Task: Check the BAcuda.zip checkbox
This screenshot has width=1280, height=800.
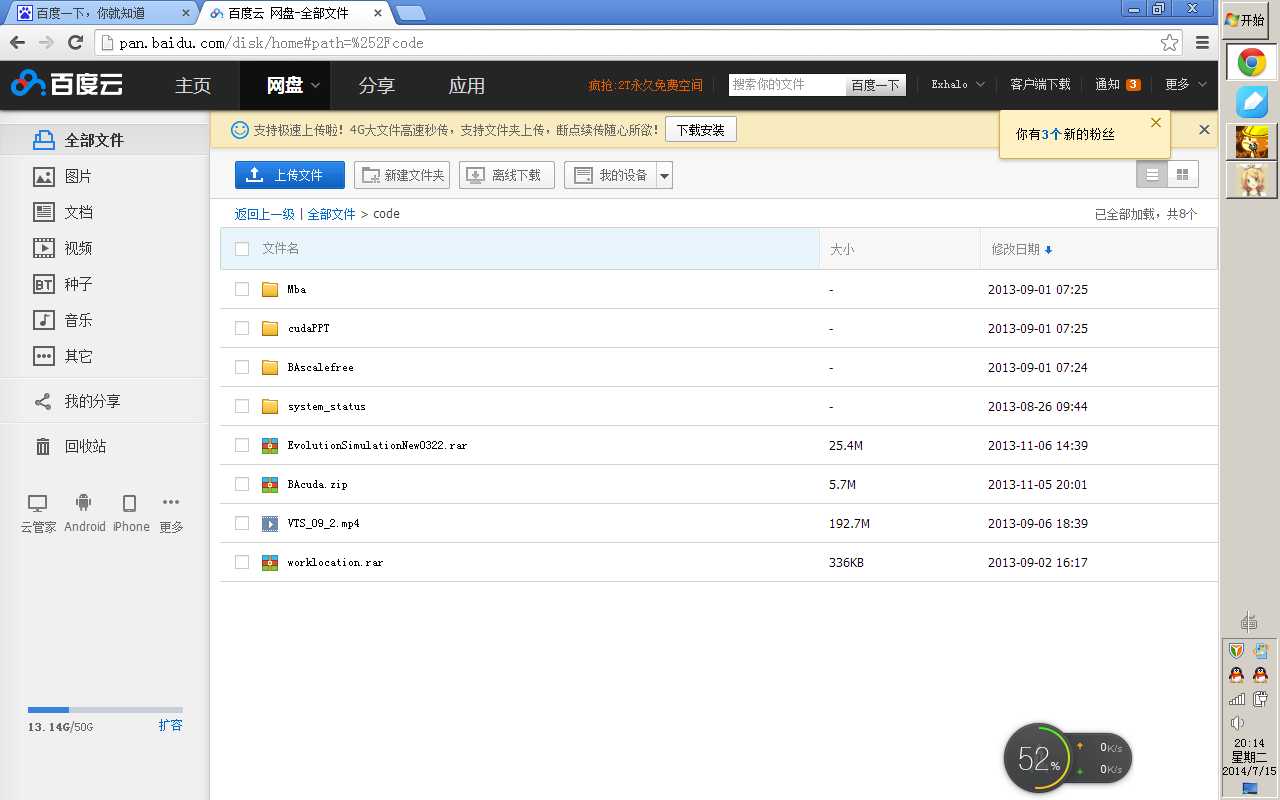Action: coord(242,484)
